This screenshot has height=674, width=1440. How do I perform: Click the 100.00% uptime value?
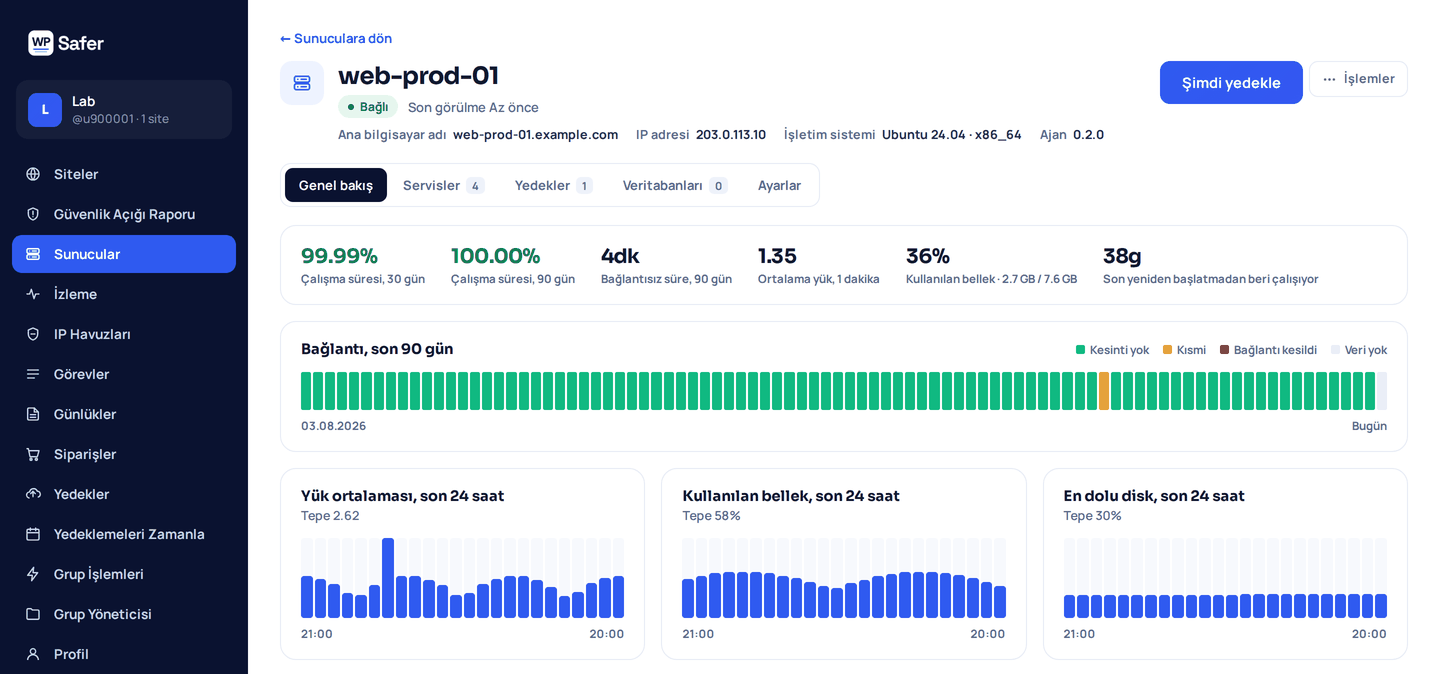(495, 256)
